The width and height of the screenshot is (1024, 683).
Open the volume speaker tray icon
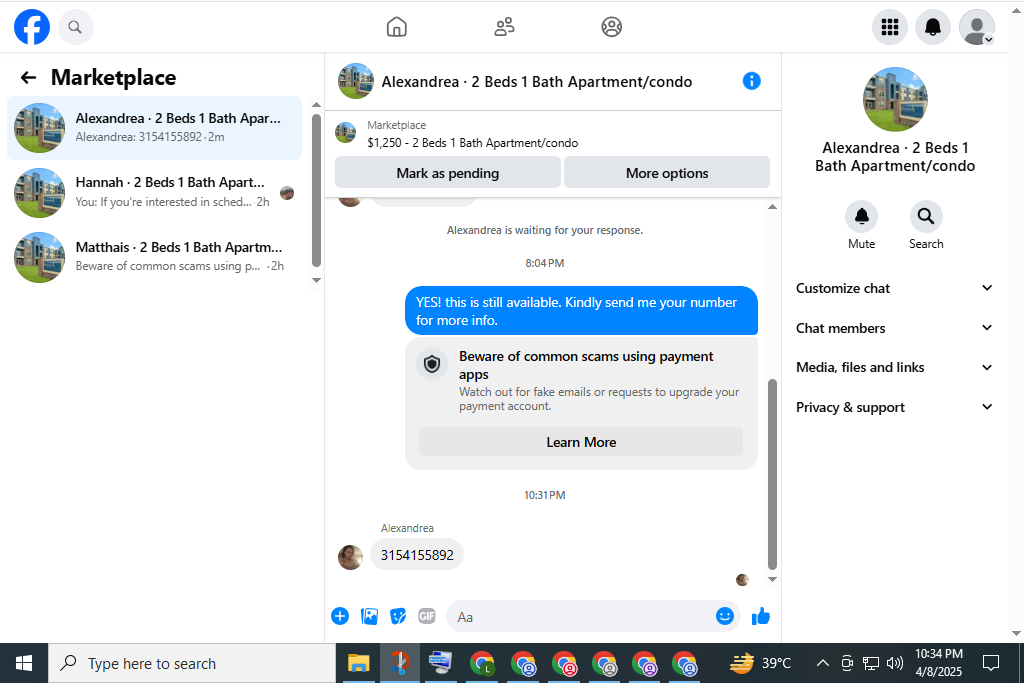point(895,663)
